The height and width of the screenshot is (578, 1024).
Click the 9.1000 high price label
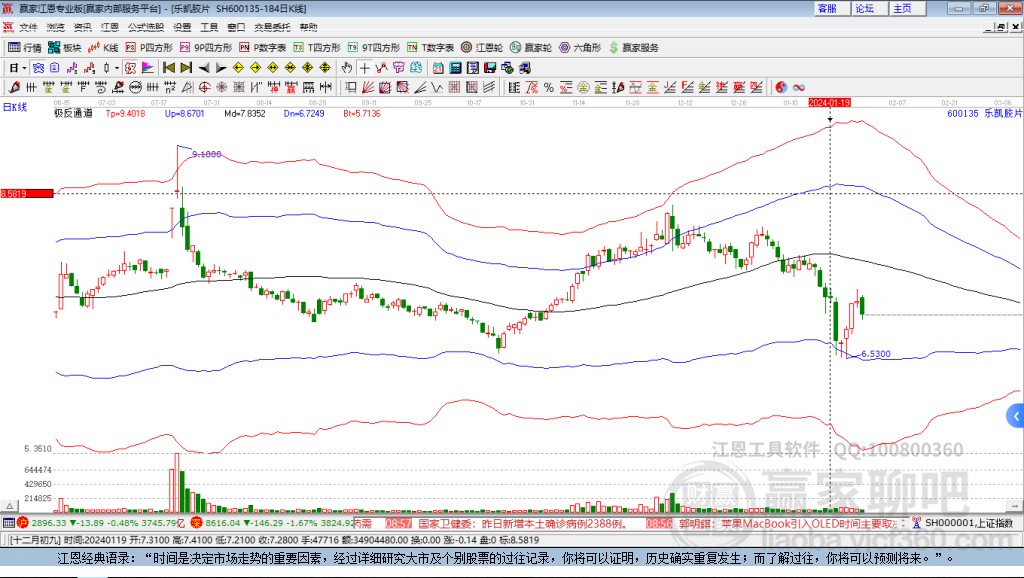206,154
